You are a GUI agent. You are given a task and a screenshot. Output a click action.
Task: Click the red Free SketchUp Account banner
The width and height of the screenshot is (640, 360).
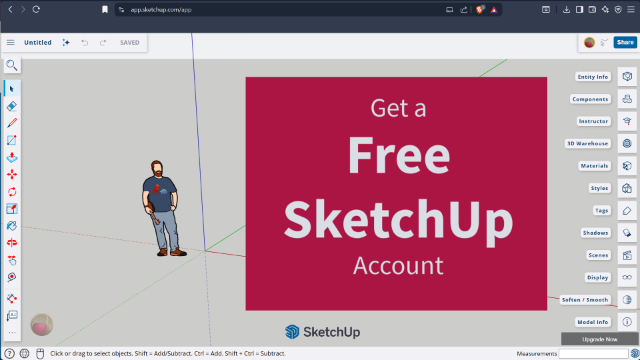pos(396,193)
